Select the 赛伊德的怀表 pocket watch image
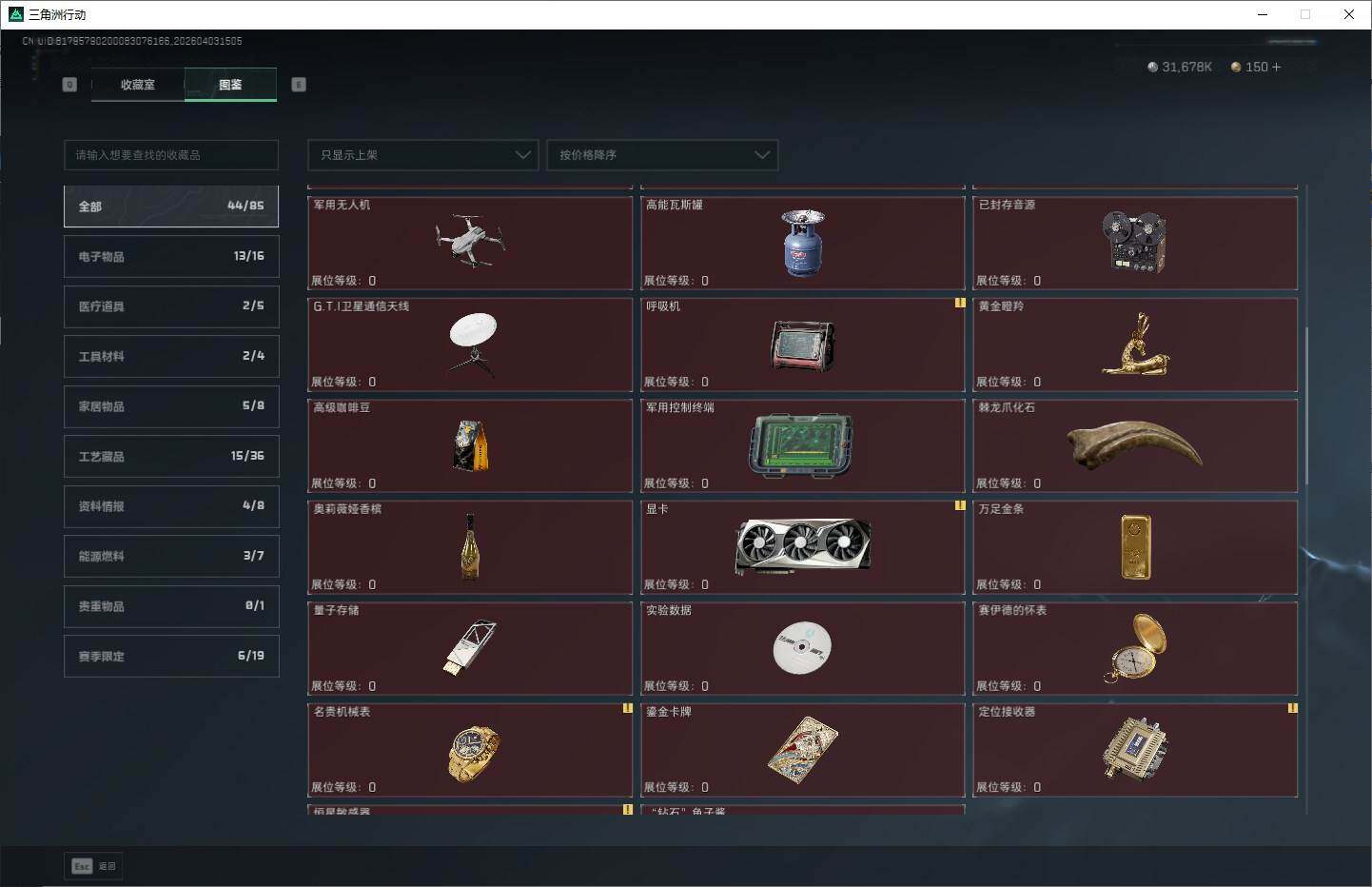 [1135, 648]
